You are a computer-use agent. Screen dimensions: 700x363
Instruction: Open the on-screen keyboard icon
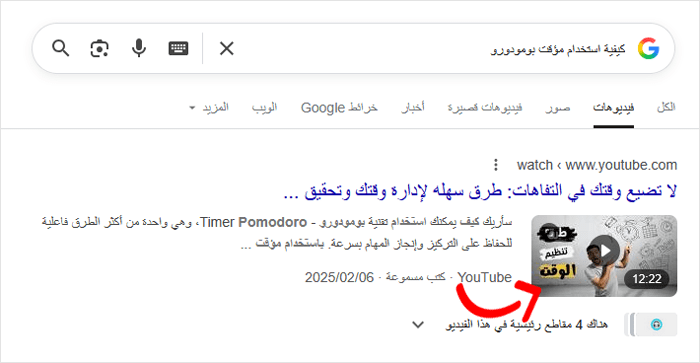[178, 48]
